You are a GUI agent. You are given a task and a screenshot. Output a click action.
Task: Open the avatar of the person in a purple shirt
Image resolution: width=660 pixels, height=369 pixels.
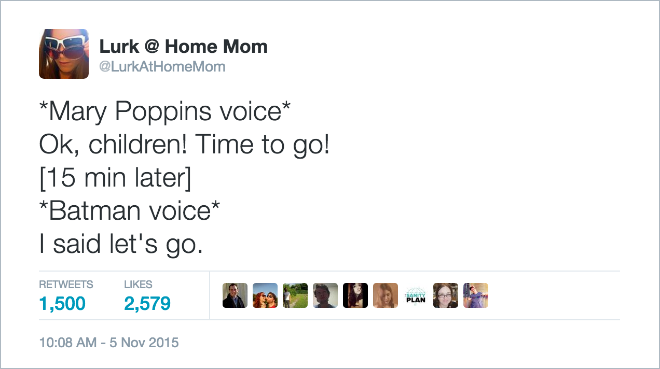click(476, 295)
